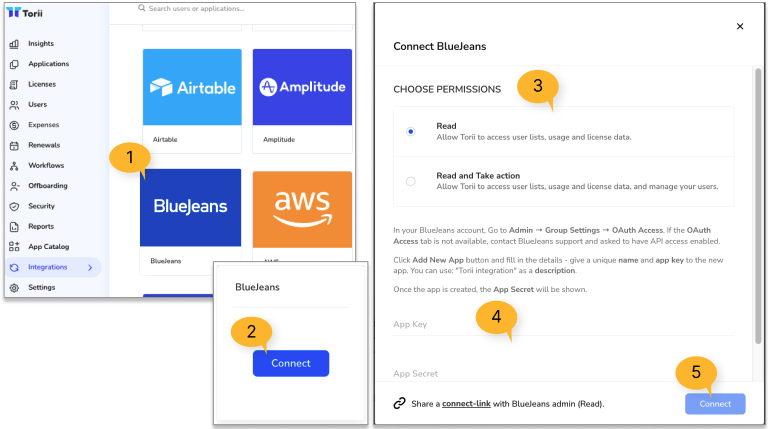Open the Reports page

(41, 226)
